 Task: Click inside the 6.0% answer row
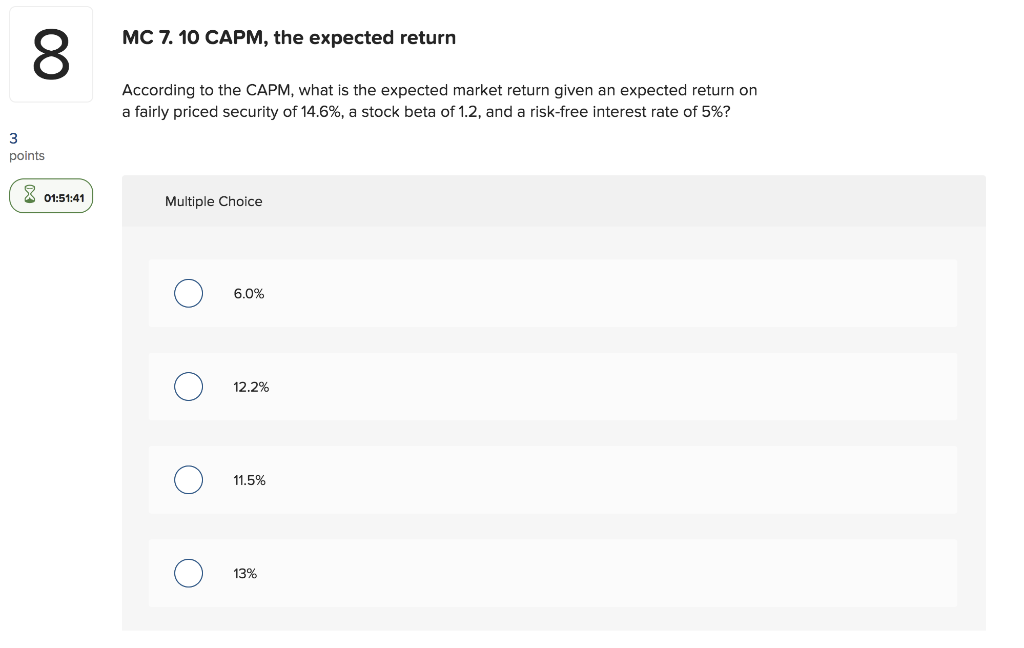[x=550, y=293]
